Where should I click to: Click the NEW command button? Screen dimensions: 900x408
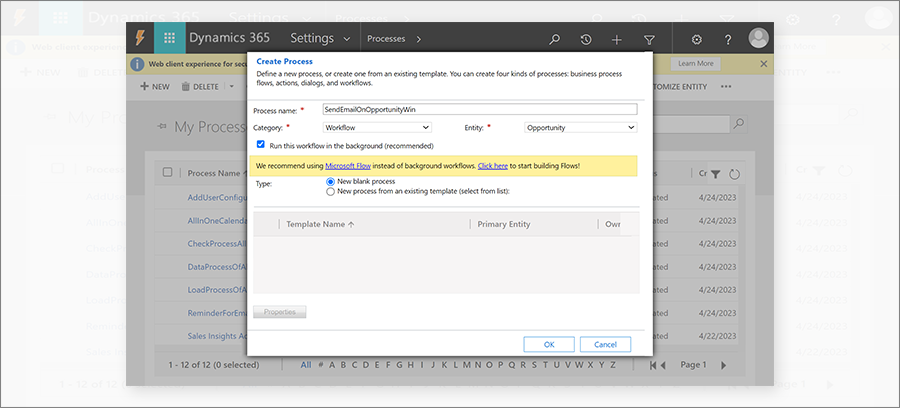pos(155,87)
